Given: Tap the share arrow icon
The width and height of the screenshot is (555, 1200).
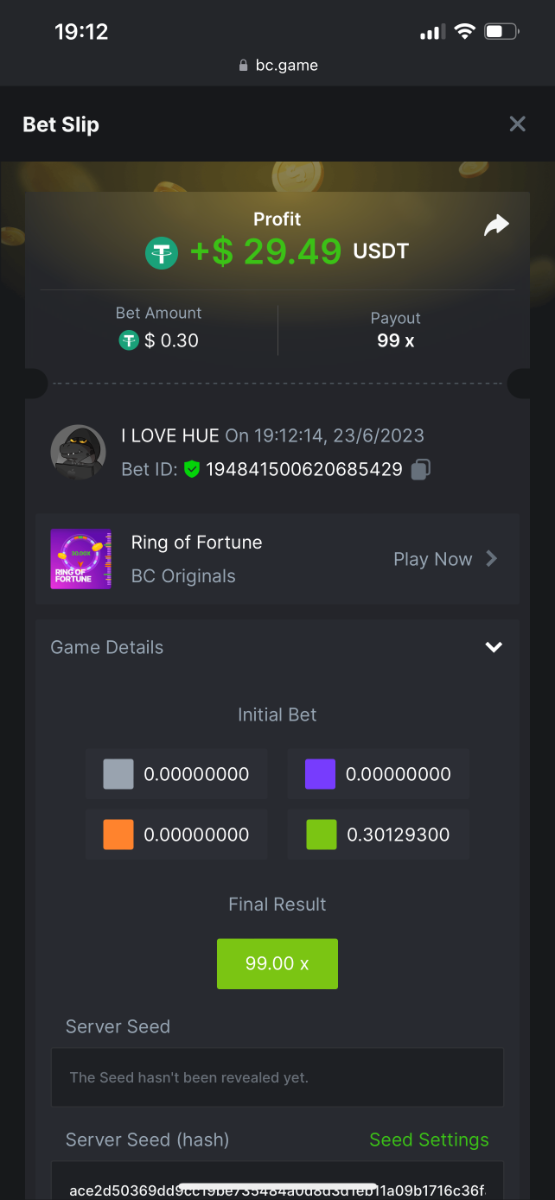Looking at the screenshot, I should pyautogui.click(x=496, y=226).
